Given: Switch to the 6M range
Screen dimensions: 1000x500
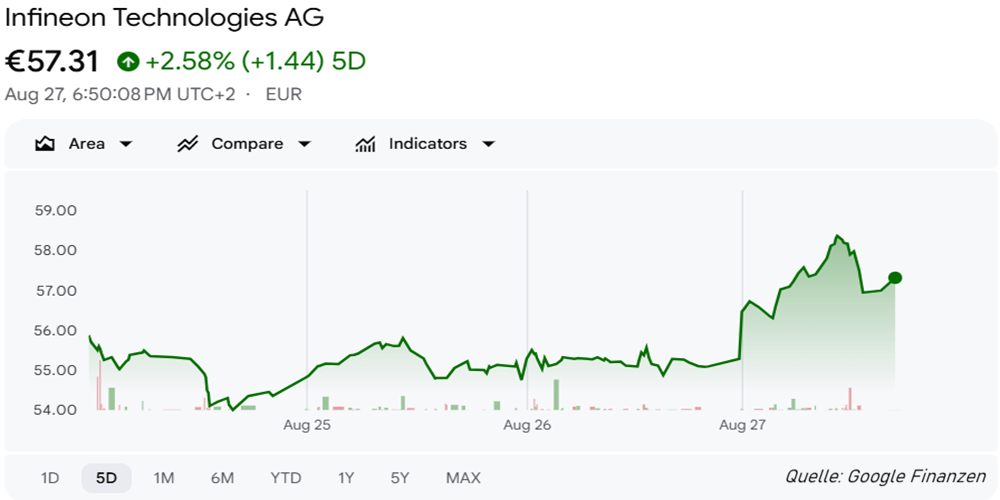Looking at the screenshot, I should [x=223, y=478].
